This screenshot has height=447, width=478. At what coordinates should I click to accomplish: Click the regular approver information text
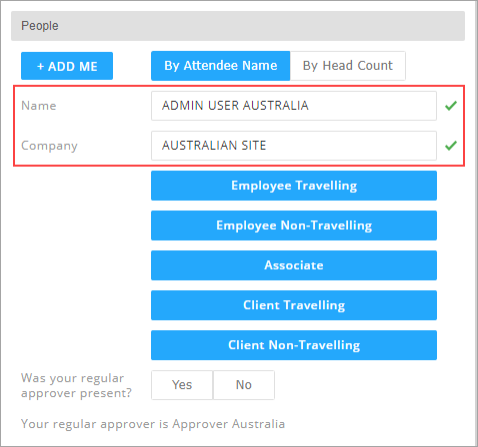[x=153, y=424]
